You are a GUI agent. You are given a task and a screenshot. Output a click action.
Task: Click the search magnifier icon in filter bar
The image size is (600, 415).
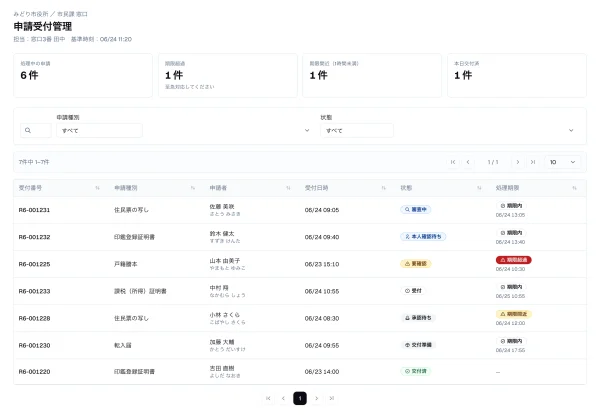point(28,130)
